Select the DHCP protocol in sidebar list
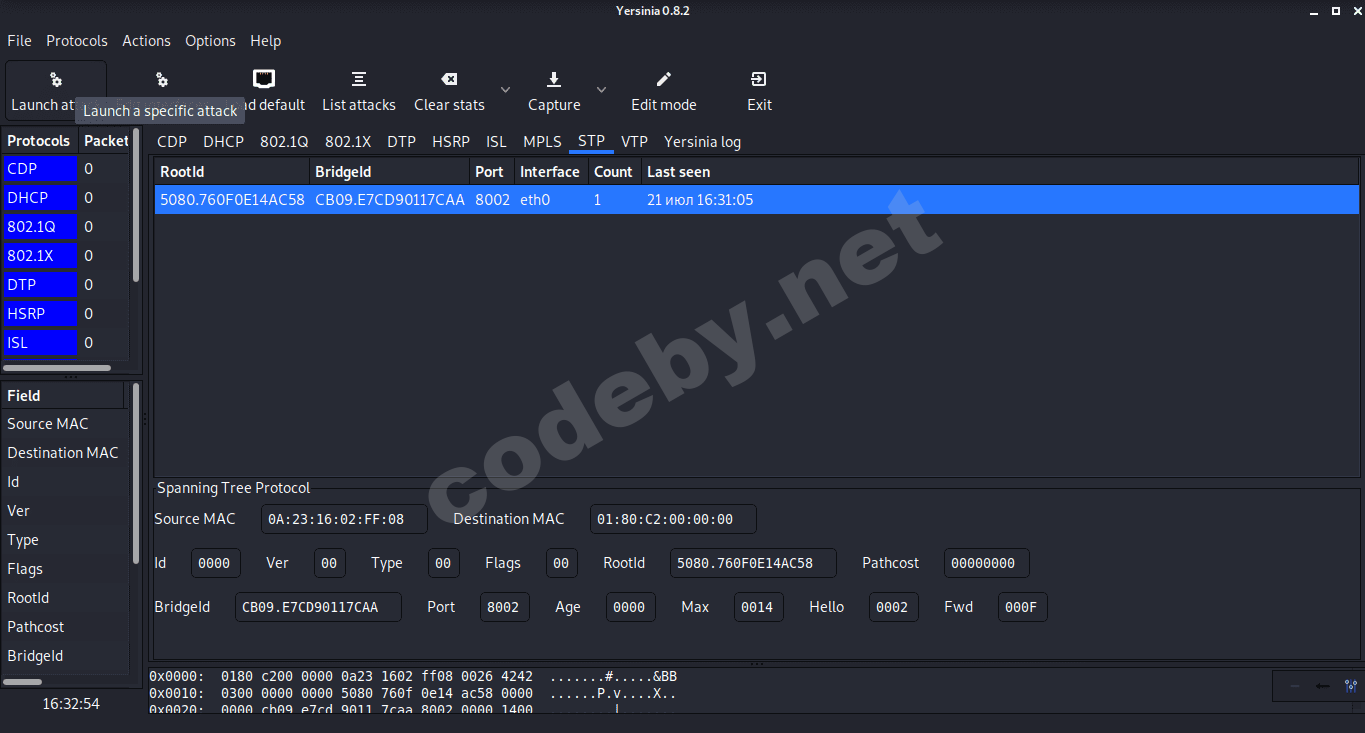1365x733 pixels. tap(40, 198)
